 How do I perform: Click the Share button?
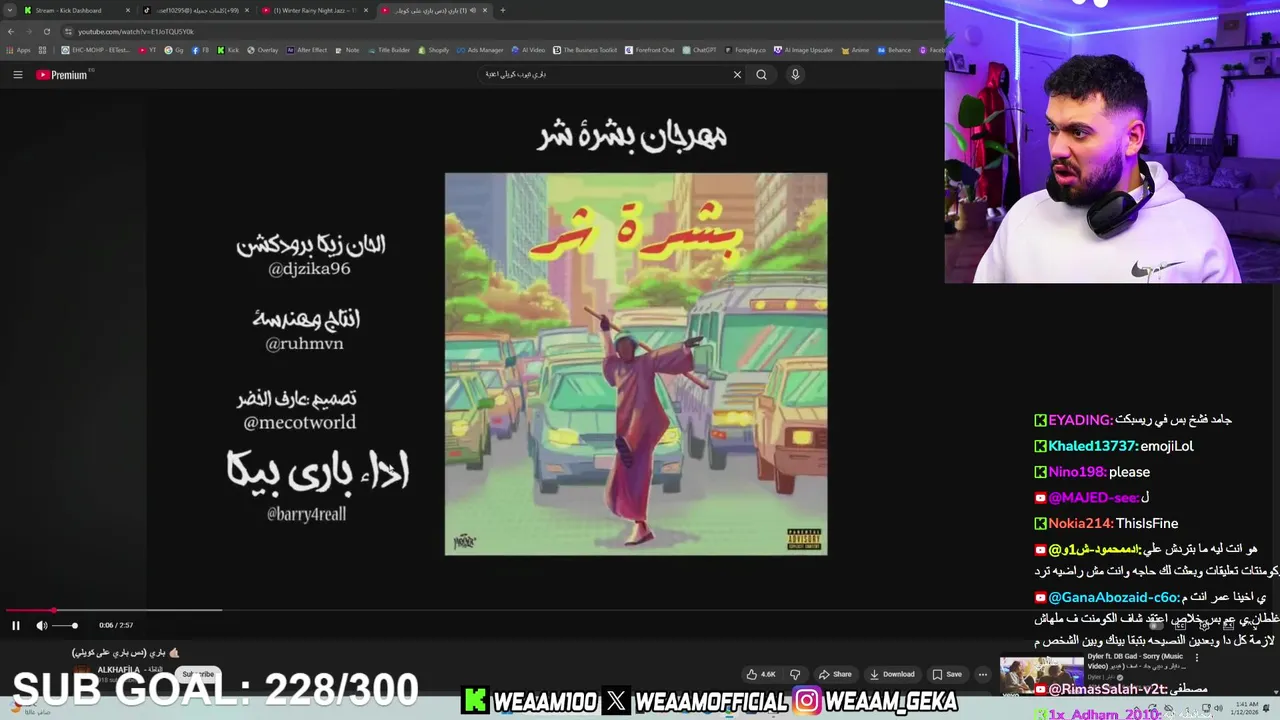[836, 674]
